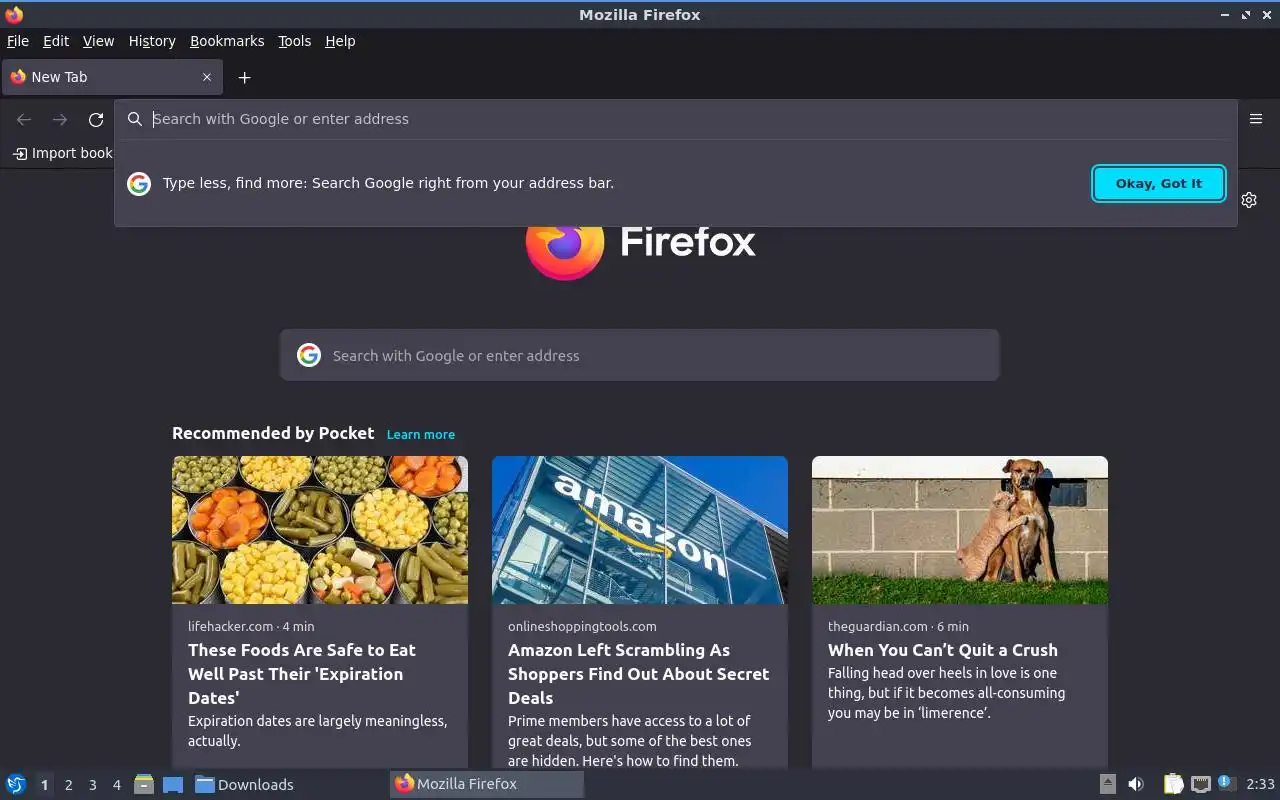1280x800 pixels.
Task: Click the clock showing 2:33
Action: coord(1260,784)
